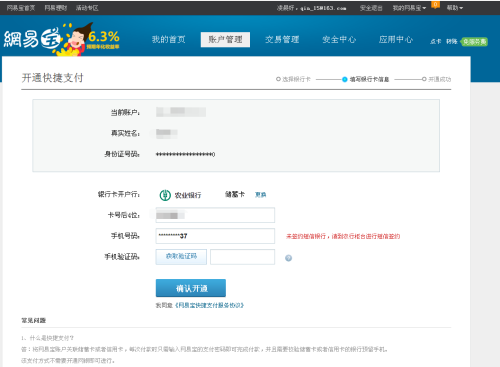Go to 我的首页 tab

(169, 39)
